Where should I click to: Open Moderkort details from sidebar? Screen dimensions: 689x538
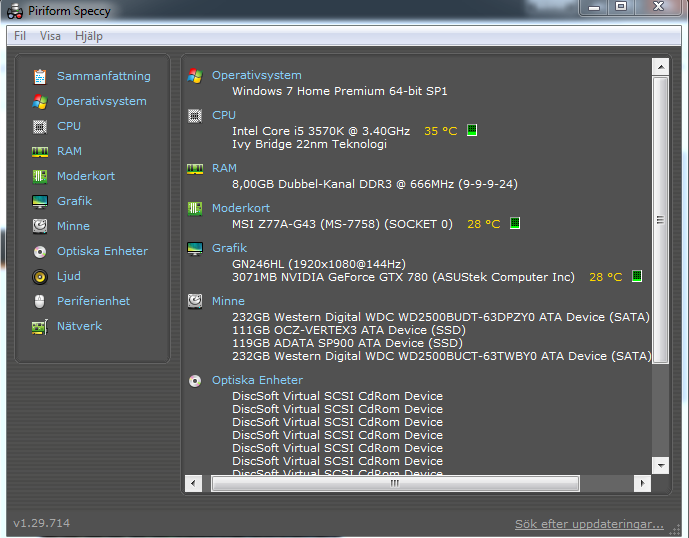click(86, 176)
